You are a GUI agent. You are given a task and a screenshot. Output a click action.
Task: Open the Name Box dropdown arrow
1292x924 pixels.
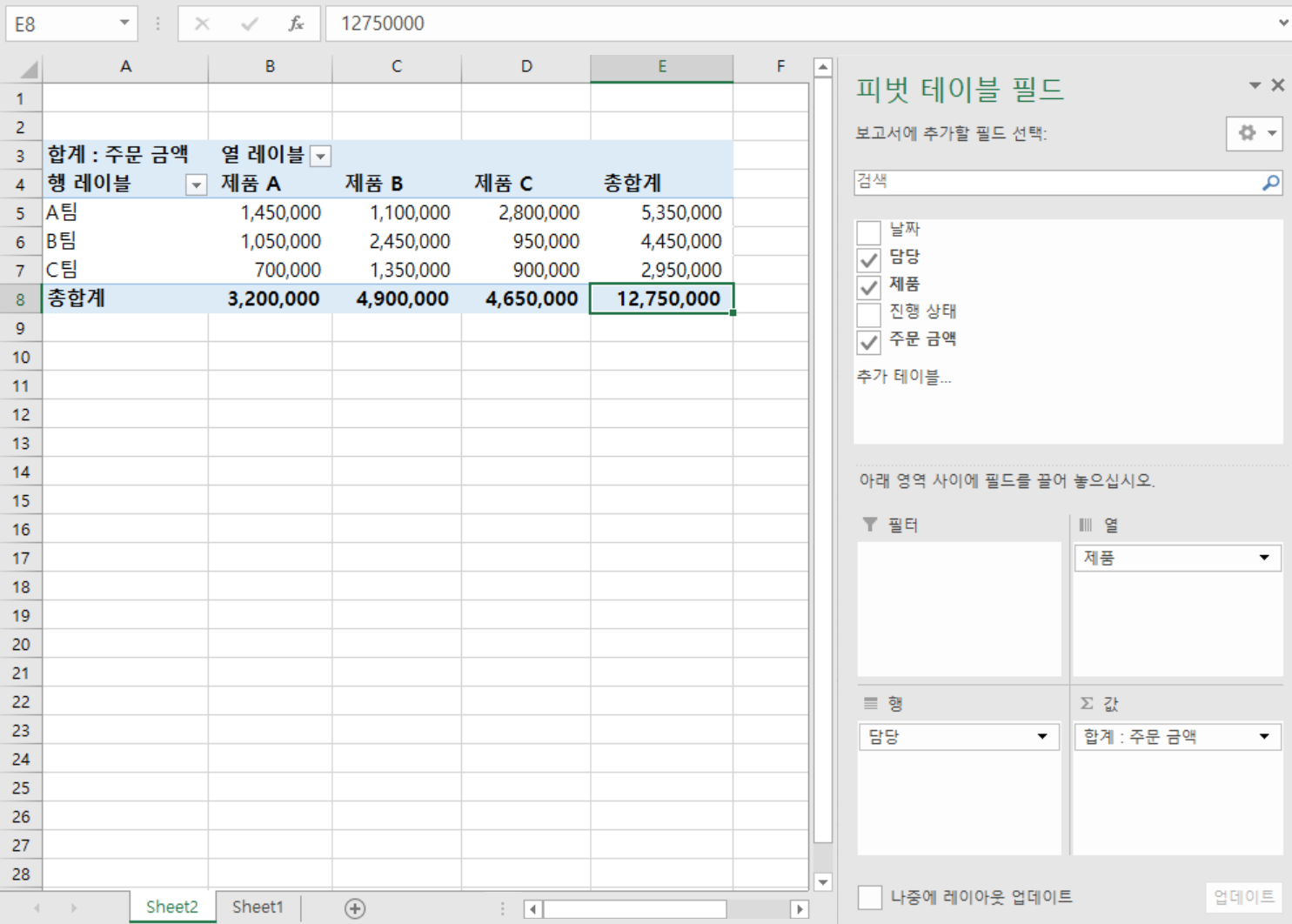[x=124, y=23]
